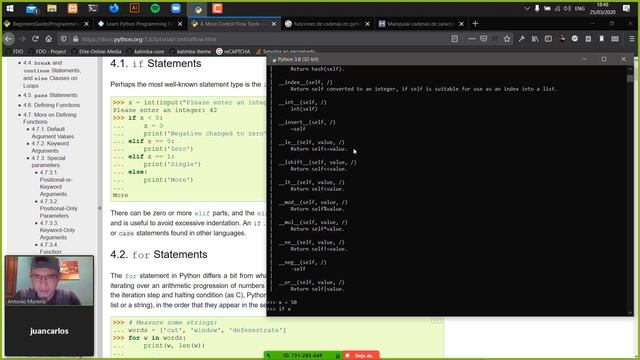
Task: Open page actions three-dots menu
Action: [x=472, y=39]
